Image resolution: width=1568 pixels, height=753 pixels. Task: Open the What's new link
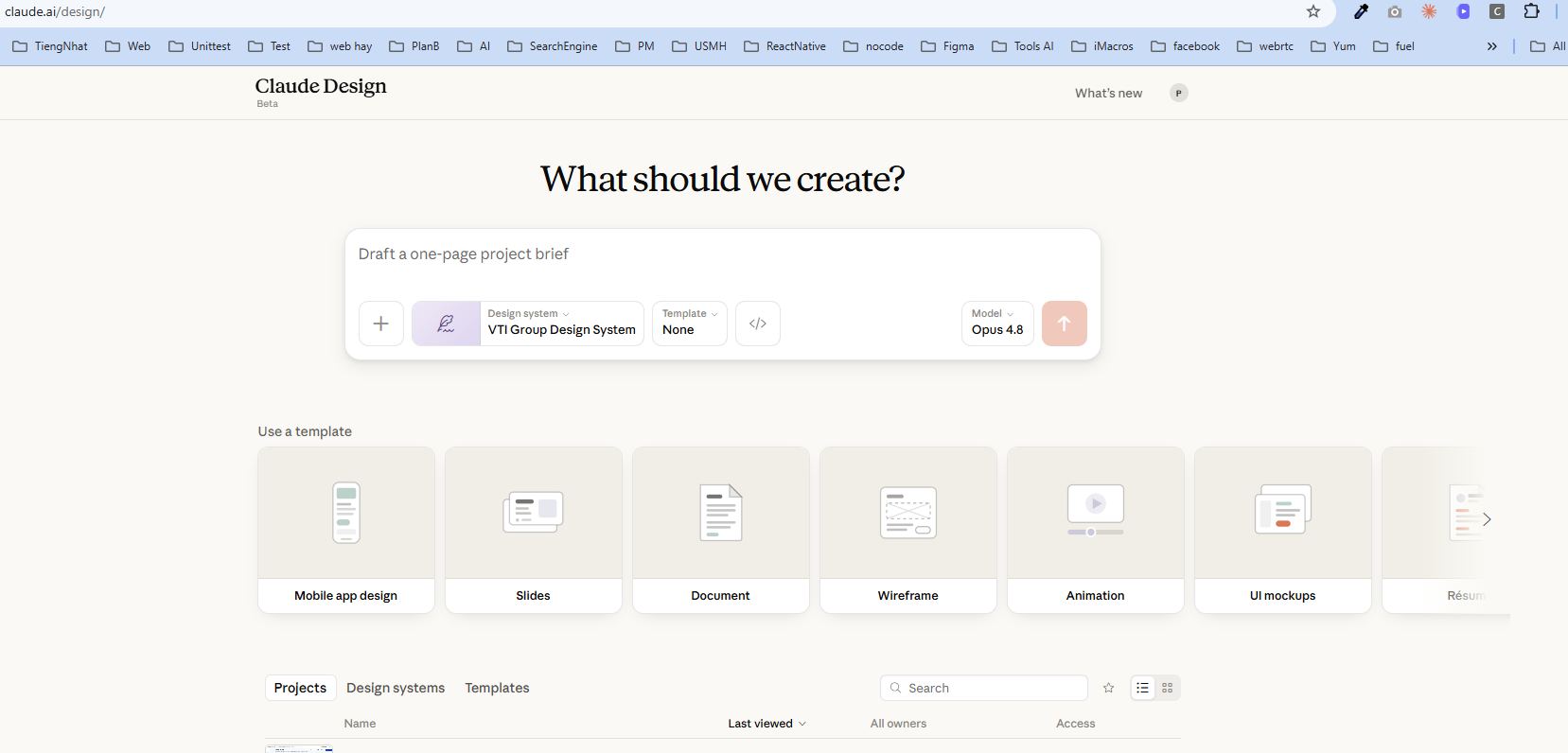[1108, 93]
